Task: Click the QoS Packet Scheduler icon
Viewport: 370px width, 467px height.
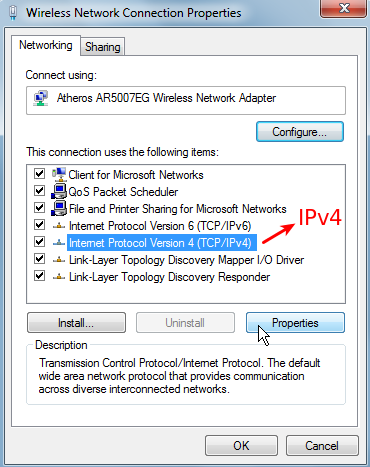Action: [x=59, y=191]
